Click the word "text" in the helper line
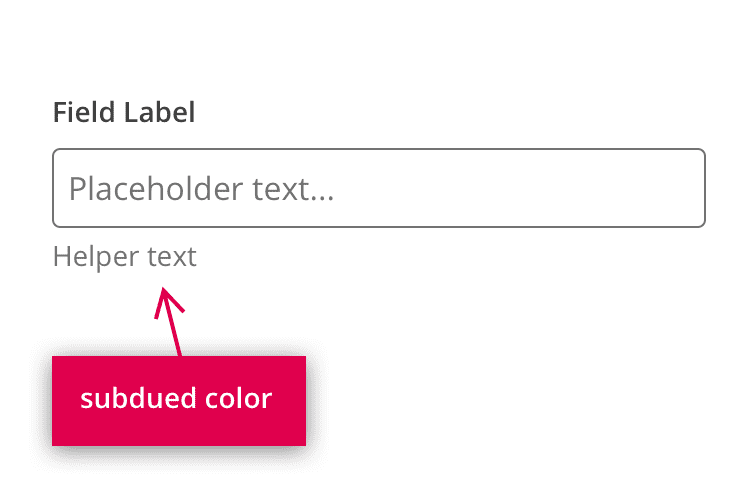Viewport: 756px width, 498px height. pyautogui.click(x=172, y=257)
